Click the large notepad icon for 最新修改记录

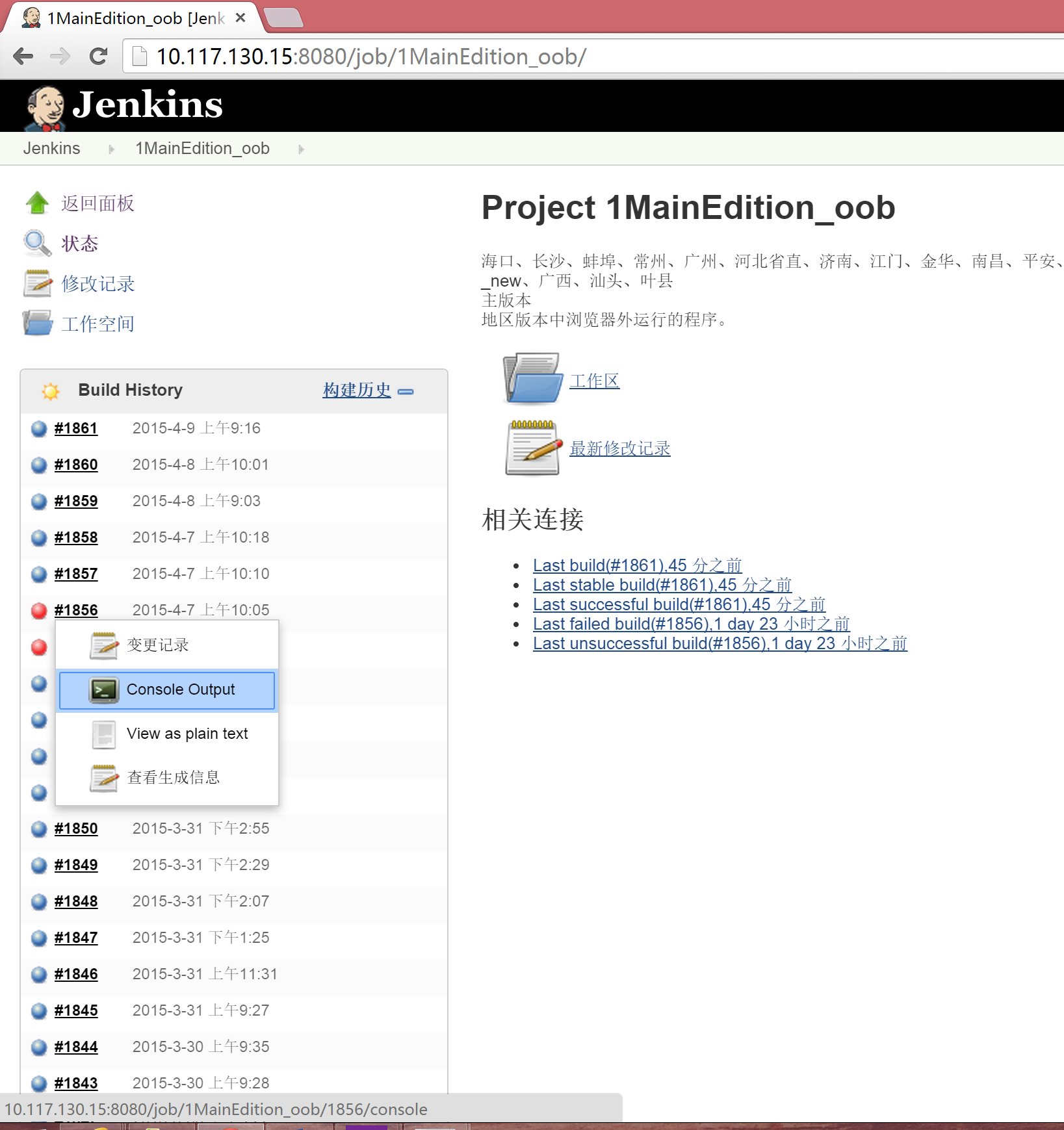click(534, 448)
